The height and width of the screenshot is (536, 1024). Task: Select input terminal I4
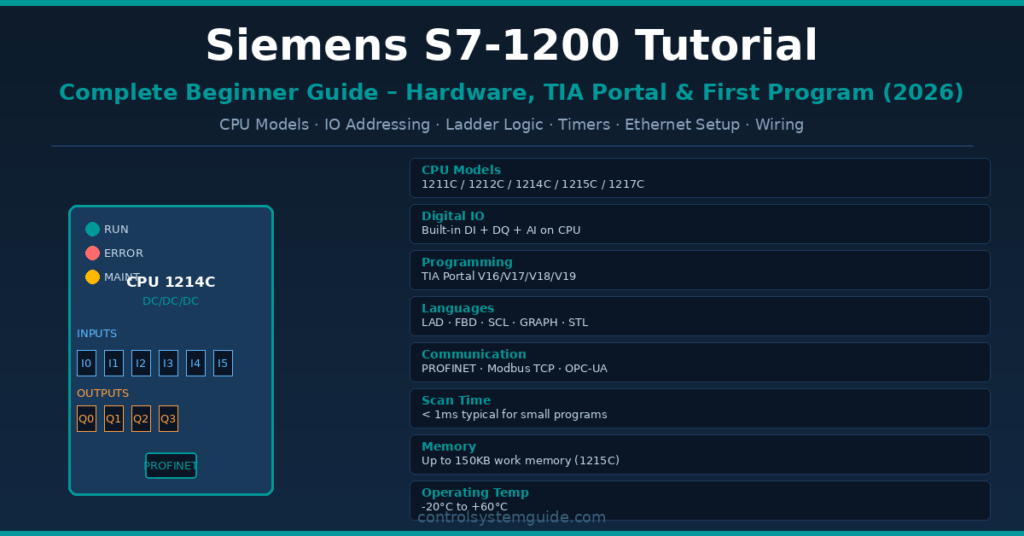click(x=195, y=364)
